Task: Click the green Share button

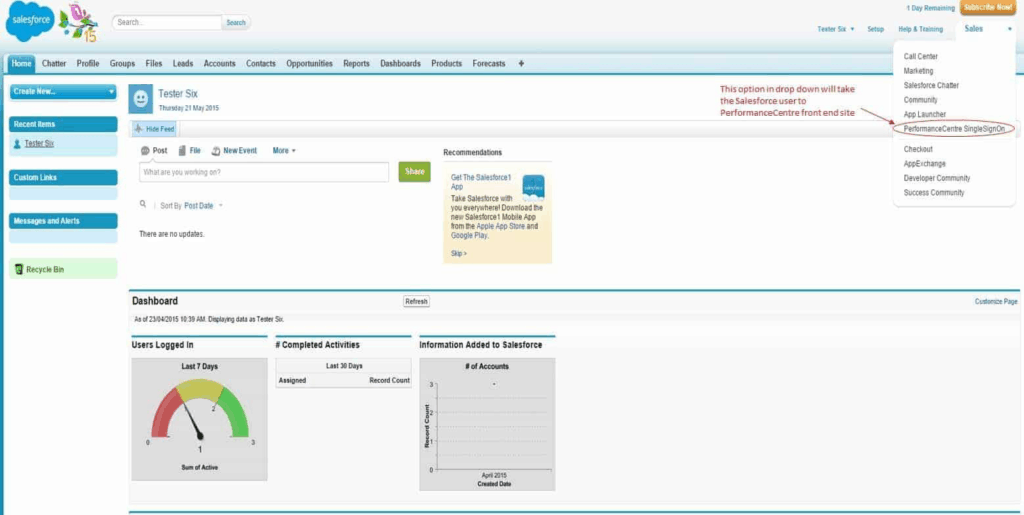Action: tap(415, 172)
